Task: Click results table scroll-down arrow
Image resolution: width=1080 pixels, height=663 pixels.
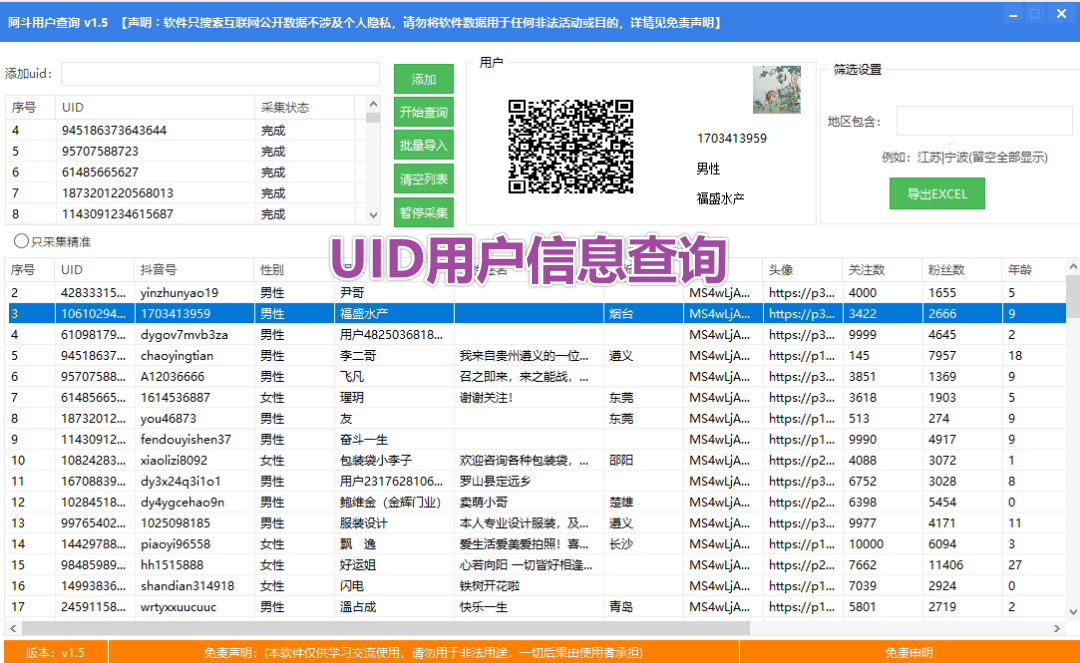Action: point(1072,611)
